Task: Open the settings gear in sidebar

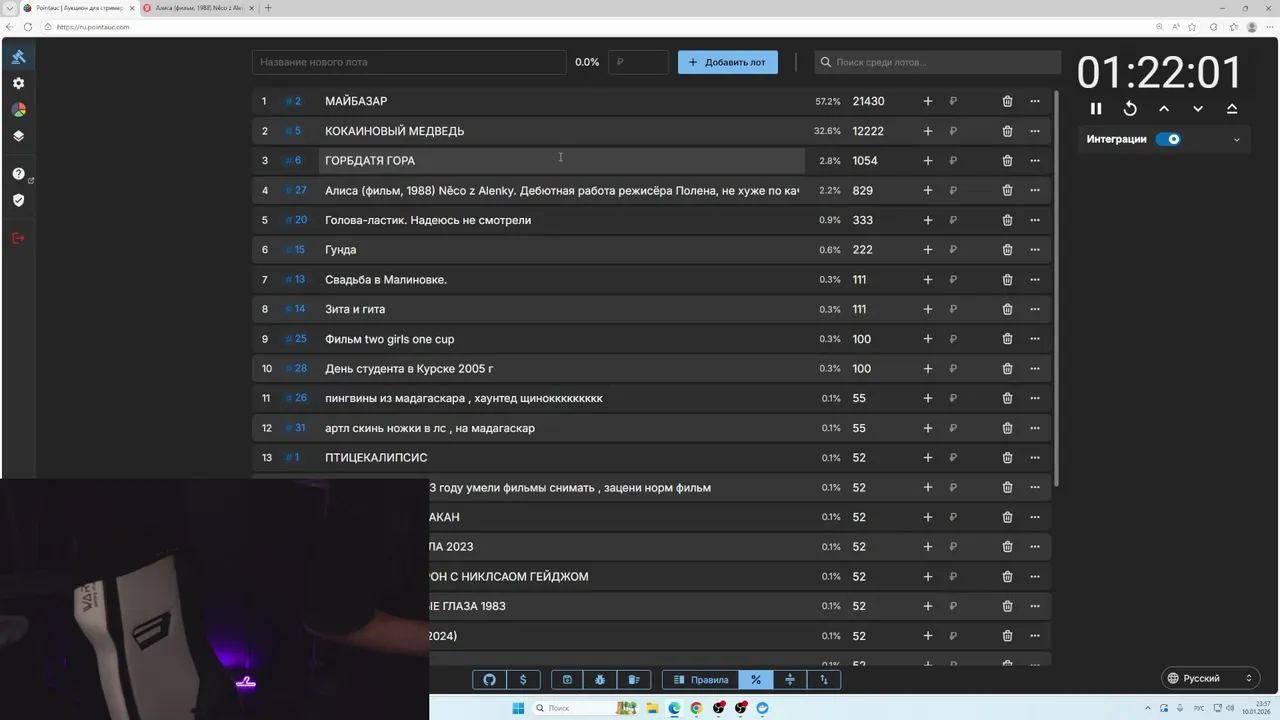Action: (18, 84)
